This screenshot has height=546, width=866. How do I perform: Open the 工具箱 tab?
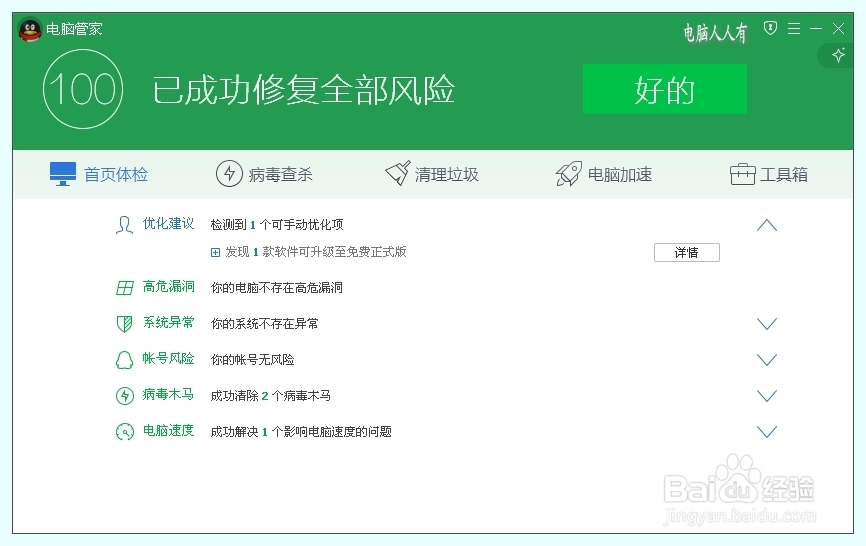[x=769, y=174]
